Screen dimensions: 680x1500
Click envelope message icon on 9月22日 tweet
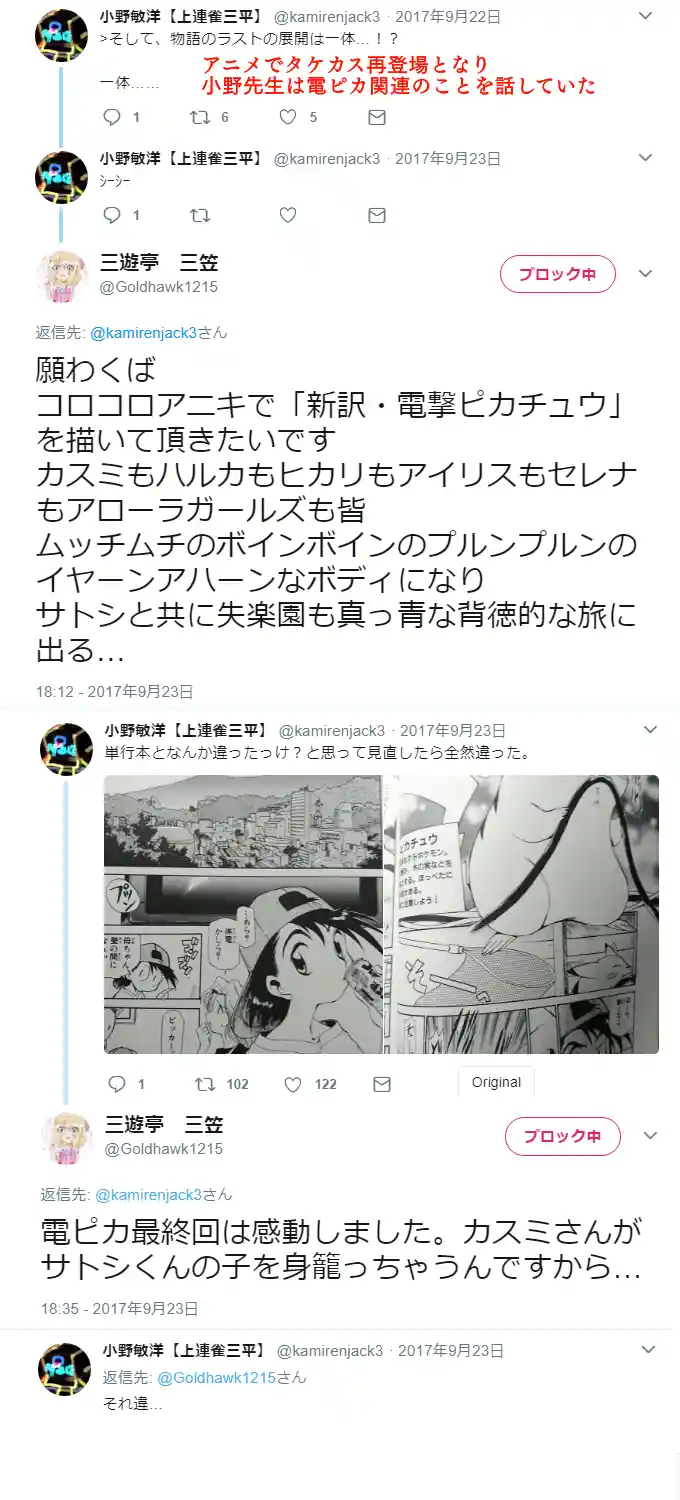pos(377,117)
